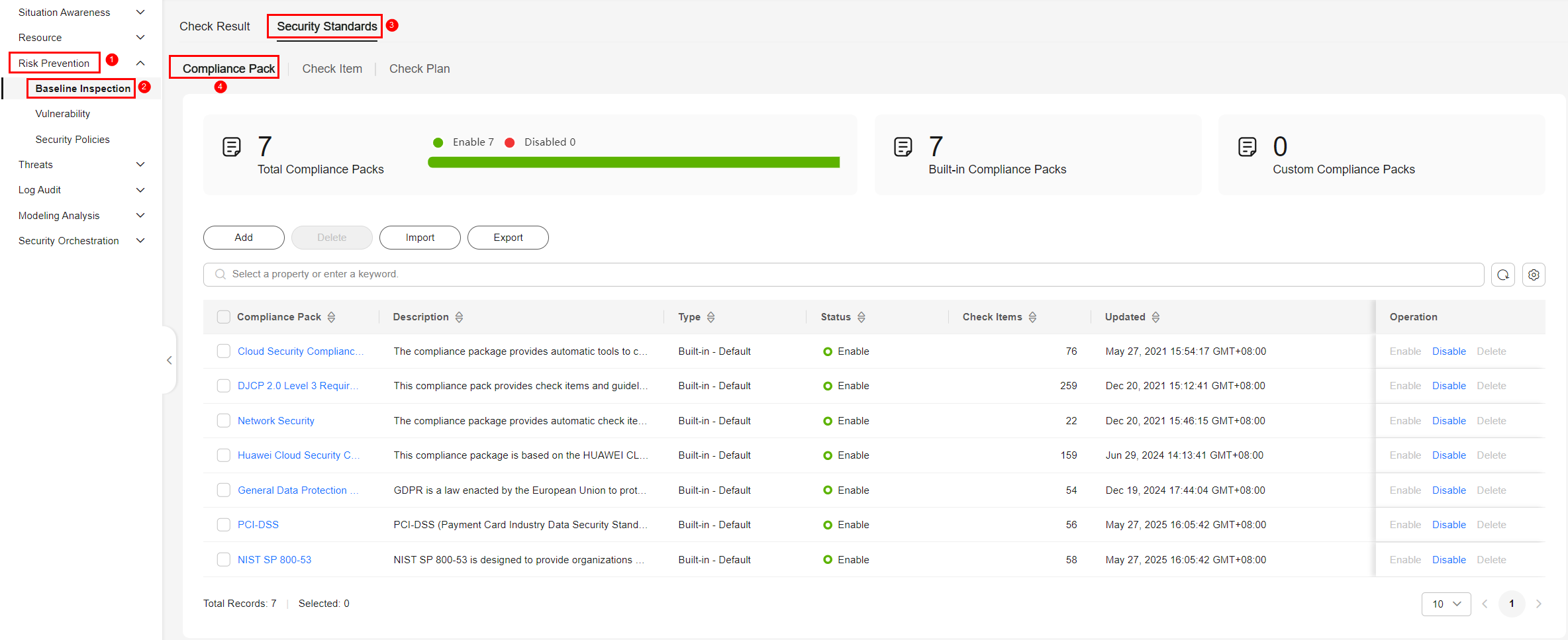Check the DJCP 2.0 Level 3 row checkbox
1568x640 pixels.
(x=224, y=386)
